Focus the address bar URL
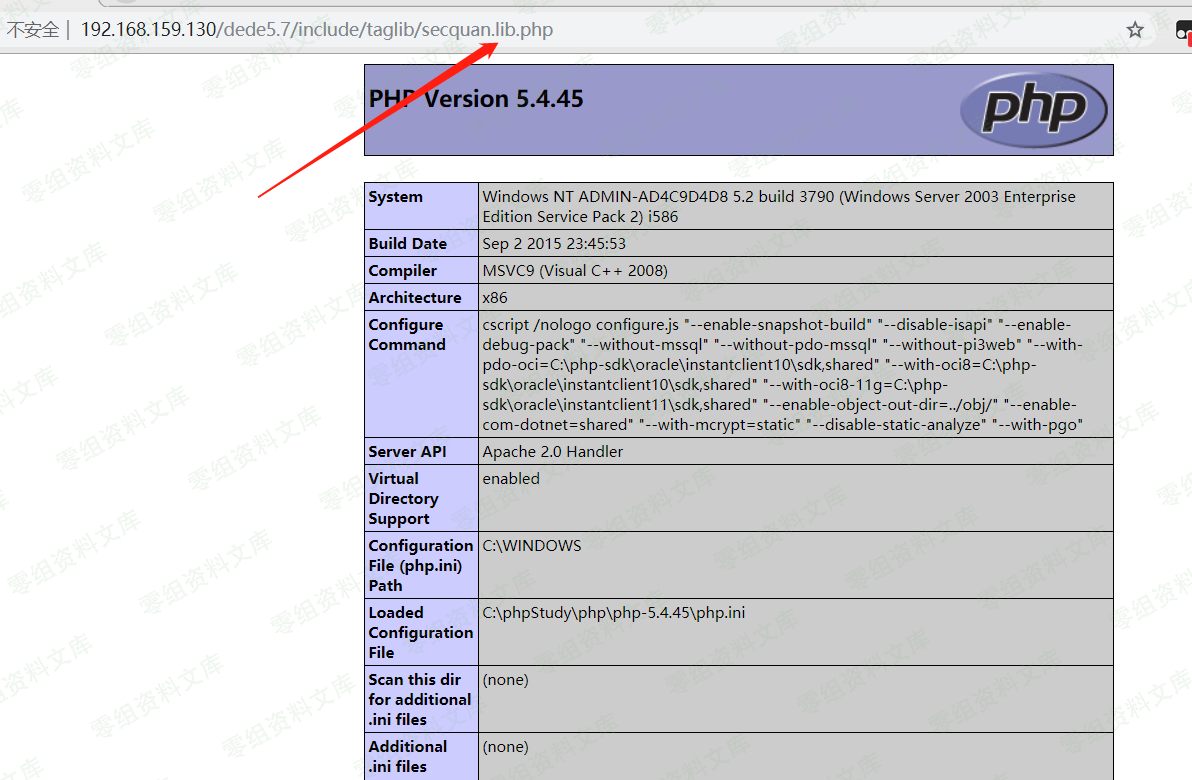1192x780 pixels. point(316,30)
